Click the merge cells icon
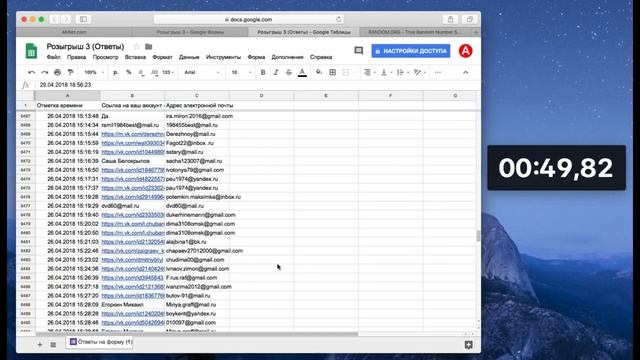The width and height of the screenshot is (640, 360). coord(346,72)
